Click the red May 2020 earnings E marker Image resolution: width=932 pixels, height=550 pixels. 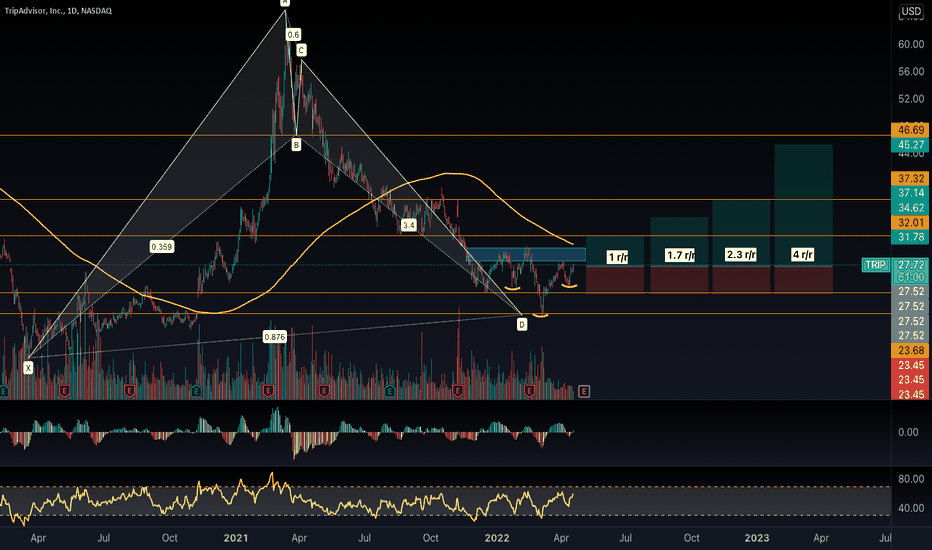pyautogui.click(x=65, y=391)
